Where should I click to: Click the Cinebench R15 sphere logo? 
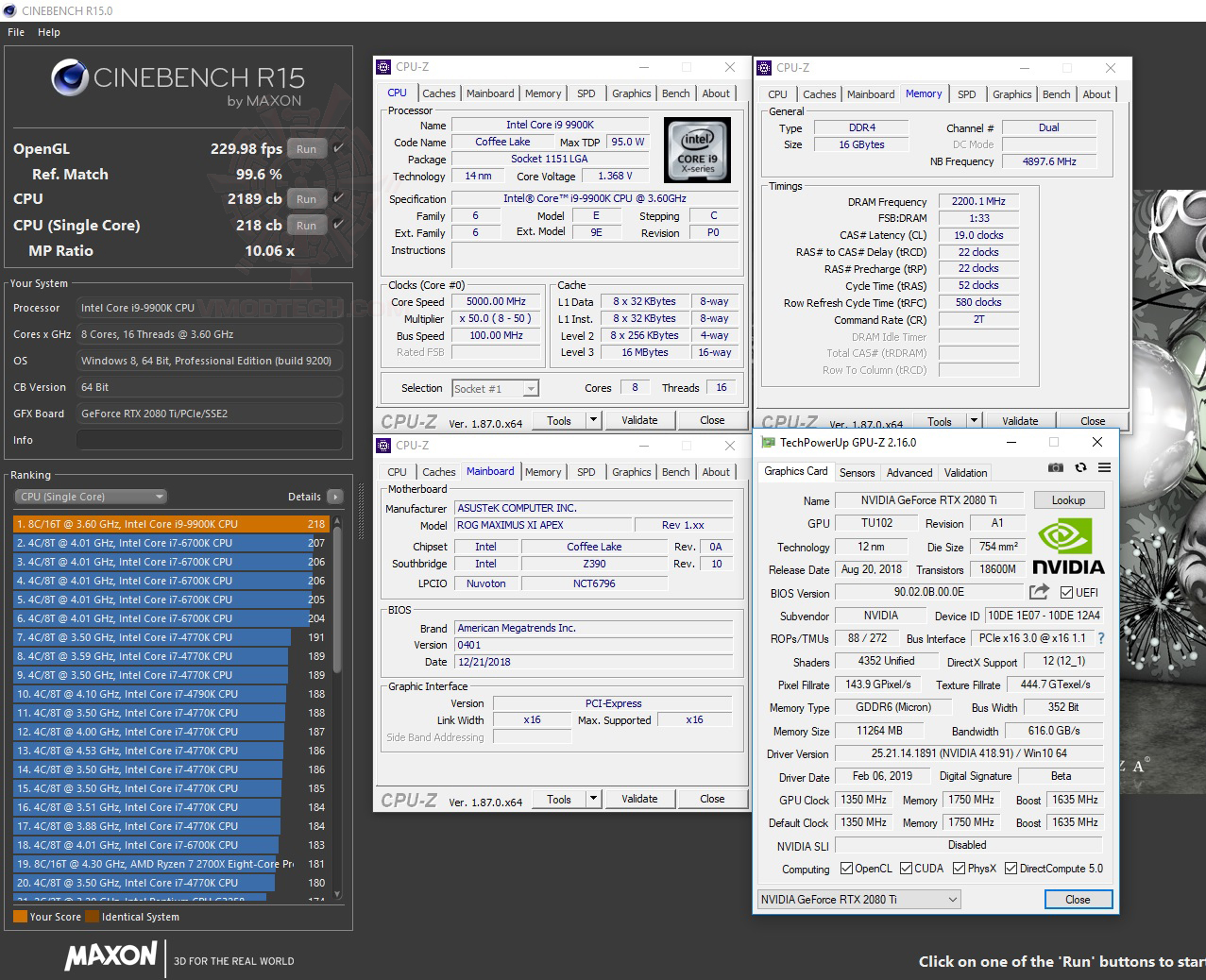[70, 78]
